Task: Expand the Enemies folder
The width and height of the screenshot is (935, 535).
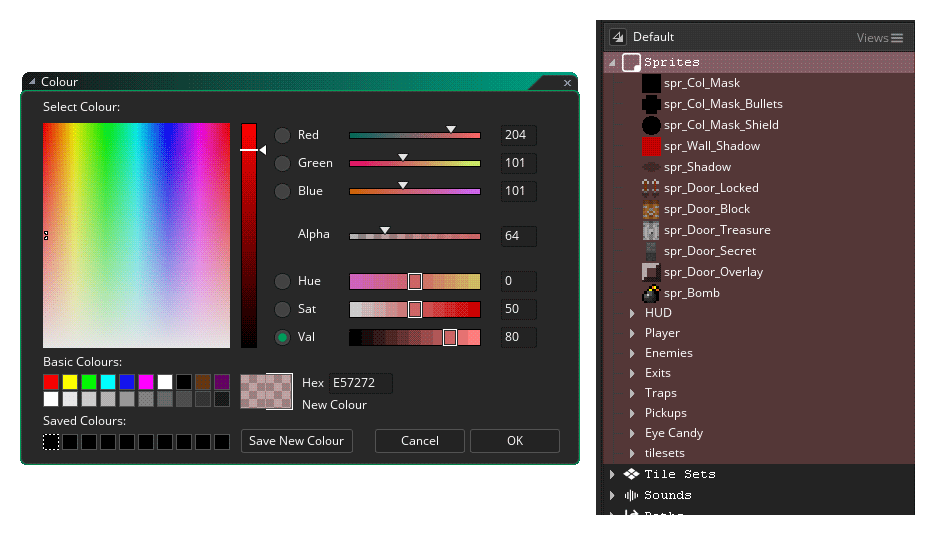Action: pos(632,353)
